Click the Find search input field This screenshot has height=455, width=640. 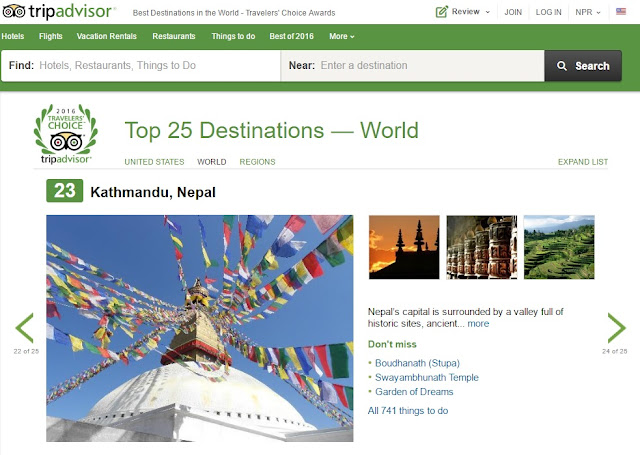coord(141,66)
